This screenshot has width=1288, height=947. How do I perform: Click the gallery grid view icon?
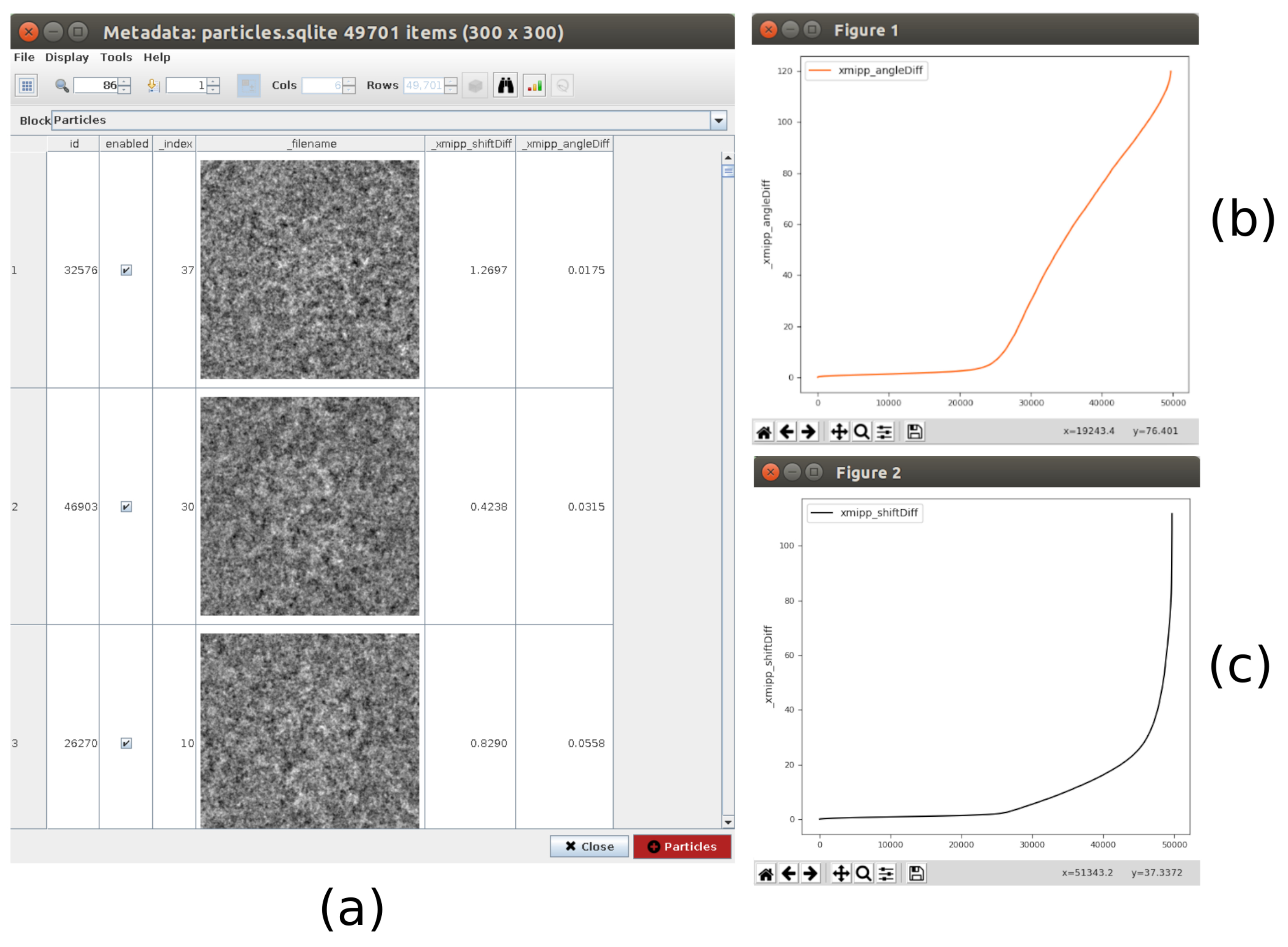tap(26, 85)
